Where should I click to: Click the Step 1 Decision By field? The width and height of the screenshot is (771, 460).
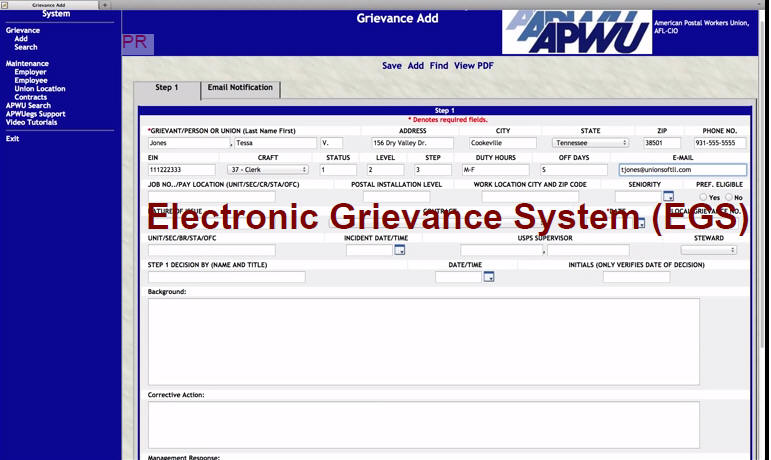227,277
